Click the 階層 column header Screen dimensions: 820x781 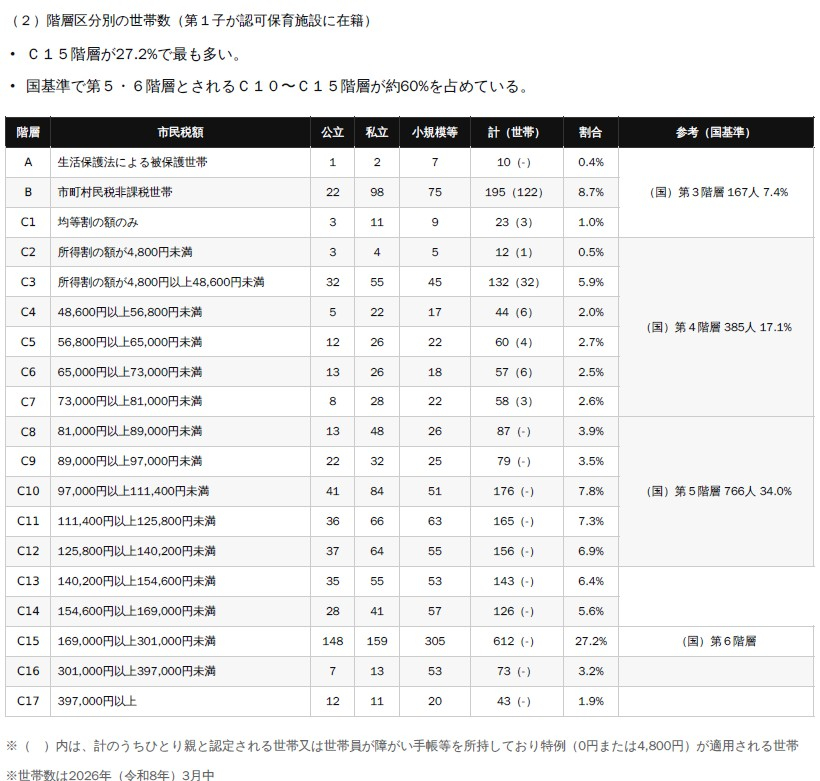click(28, 132)
